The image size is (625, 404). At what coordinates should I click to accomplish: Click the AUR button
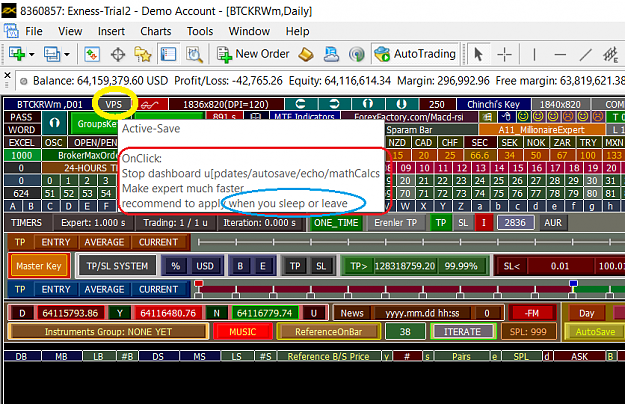(x=553, y=223)
